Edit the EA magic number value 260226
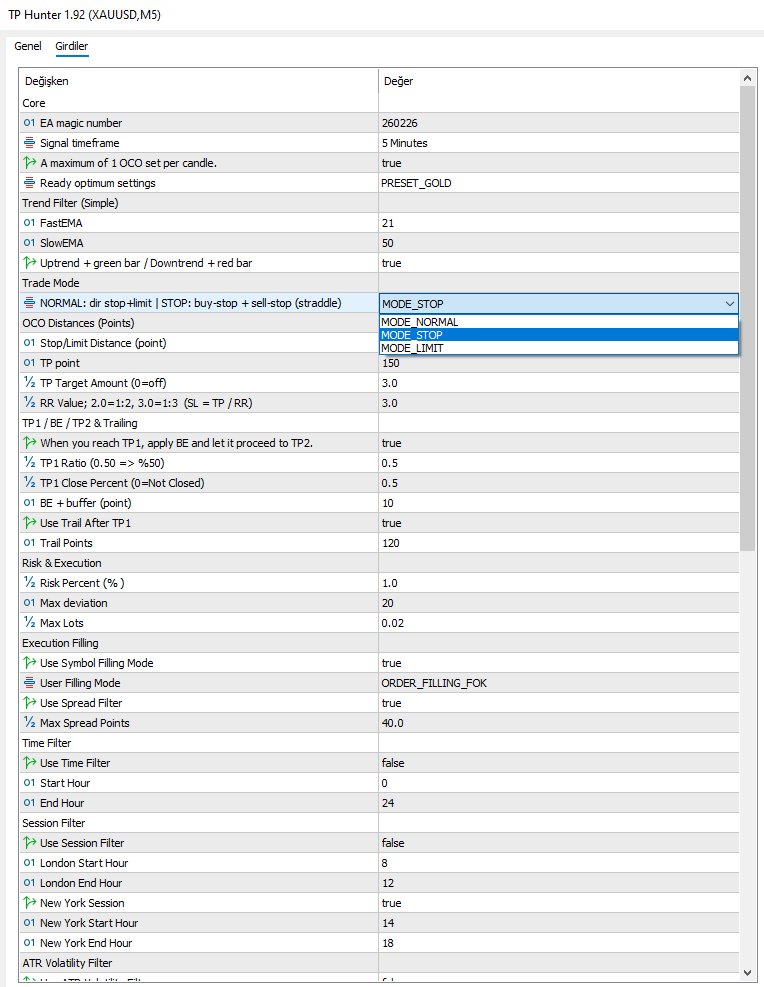Image resolution: width=764 pixels, height=987 pixels. point(559,123)
